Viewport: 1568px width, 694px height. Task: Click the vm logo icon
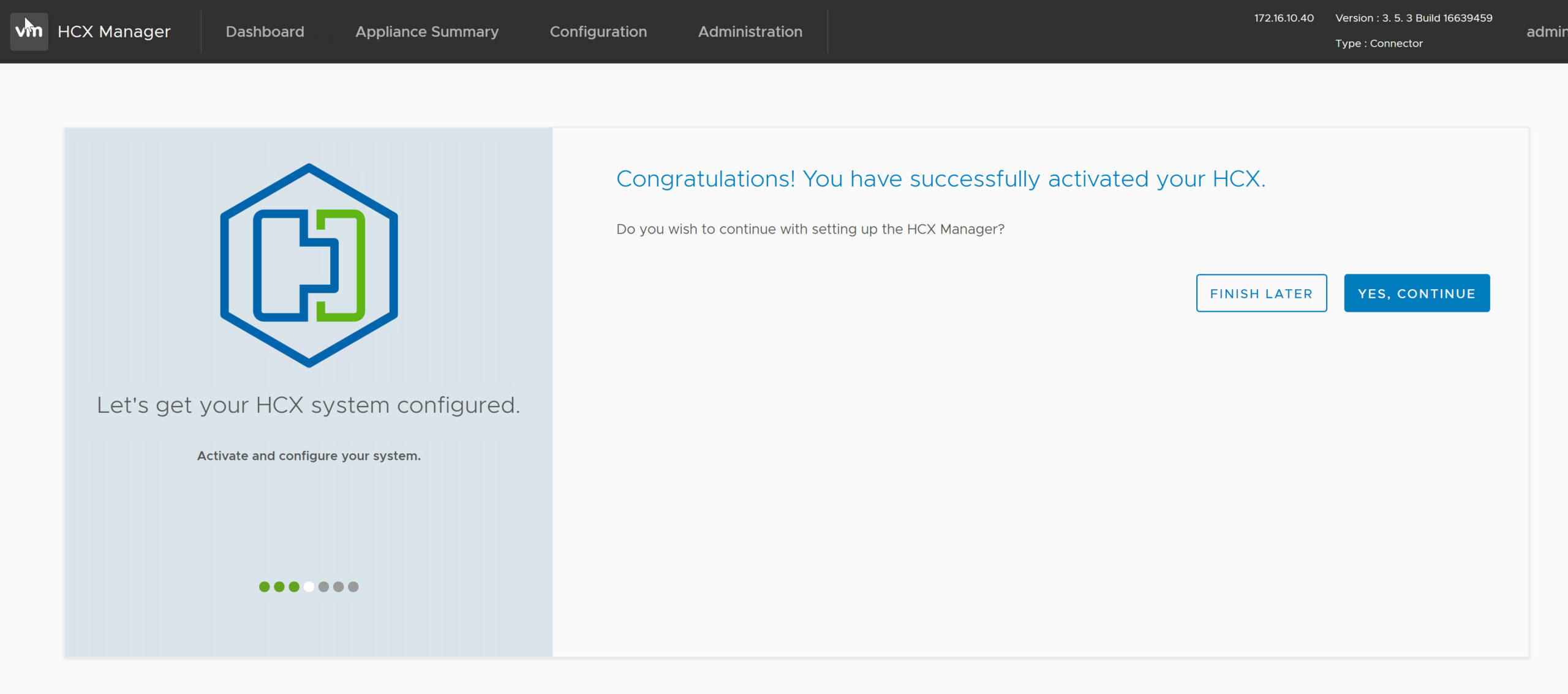29,31
